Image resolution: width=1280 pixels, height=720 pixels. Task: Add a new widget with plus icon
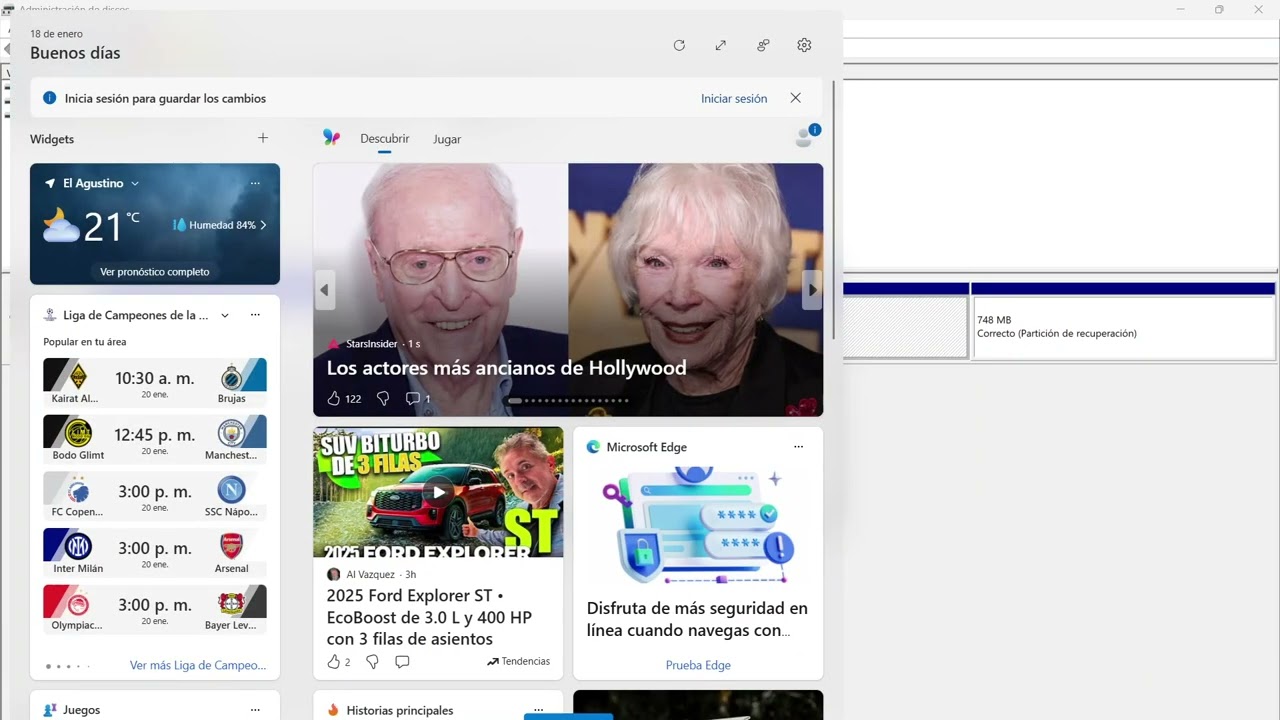point(263,138)
